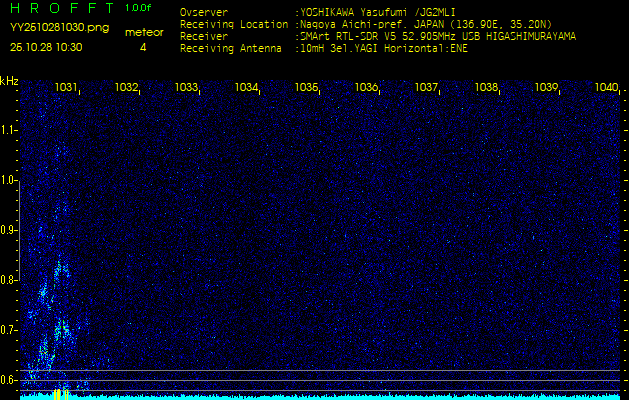The width and height of the screenshot is (629, 400).
Task: Click the 1036 time axis label
Action: pyautogui.click(x=366, y=87)
